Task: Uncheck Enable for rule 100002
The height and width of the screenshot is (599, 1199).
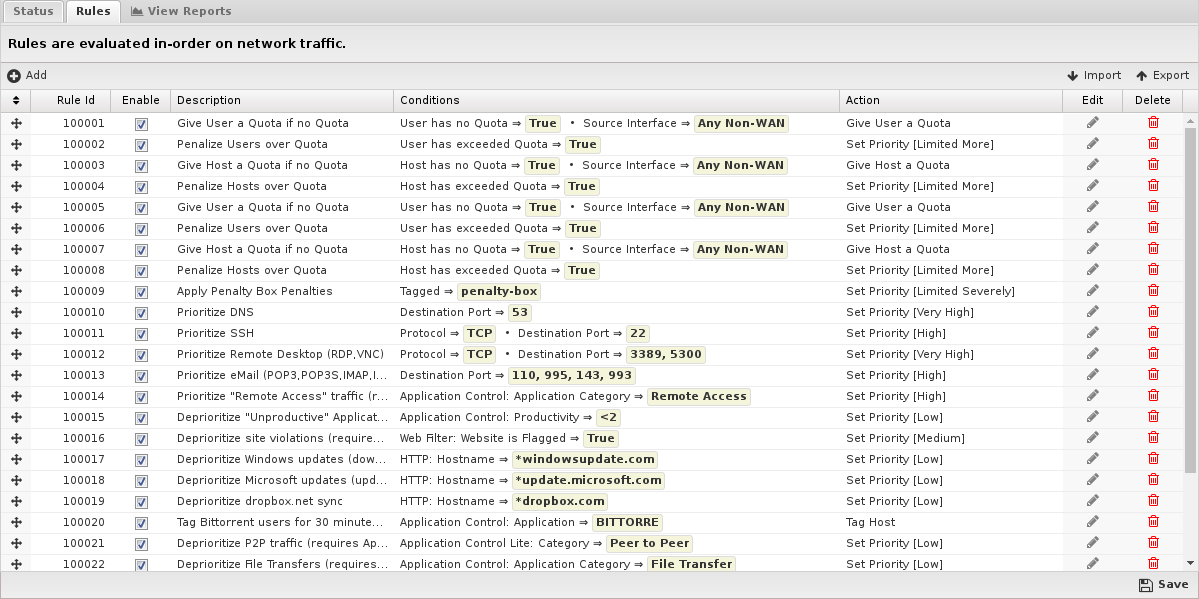Action: pyautogui.click(x=141, y=145)
